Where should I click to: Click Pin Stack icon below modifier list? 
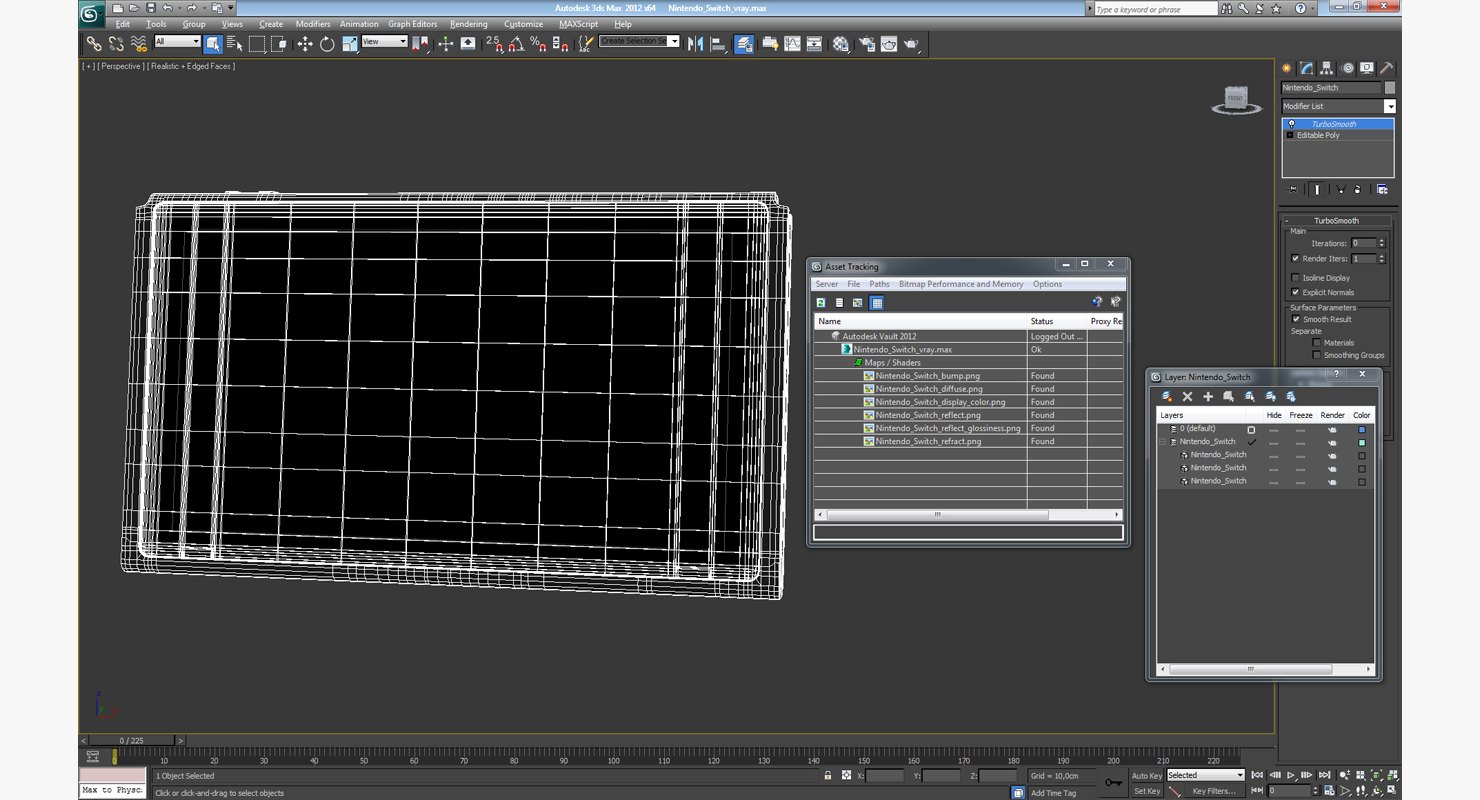[1292, 189]
